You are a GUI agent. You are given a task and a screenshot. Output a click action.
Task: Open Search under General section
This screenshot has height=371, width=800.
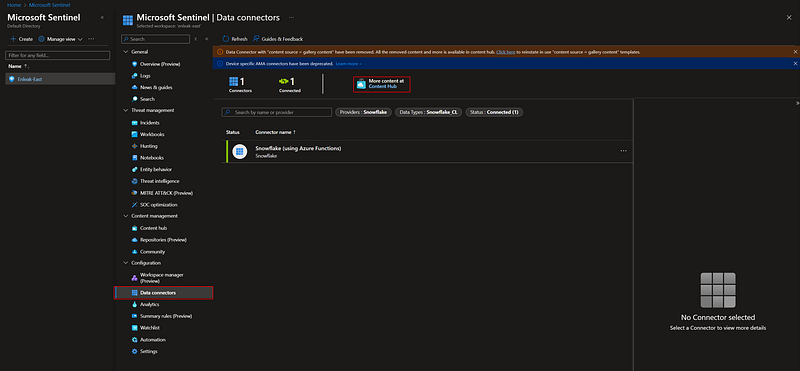point(147,99)
